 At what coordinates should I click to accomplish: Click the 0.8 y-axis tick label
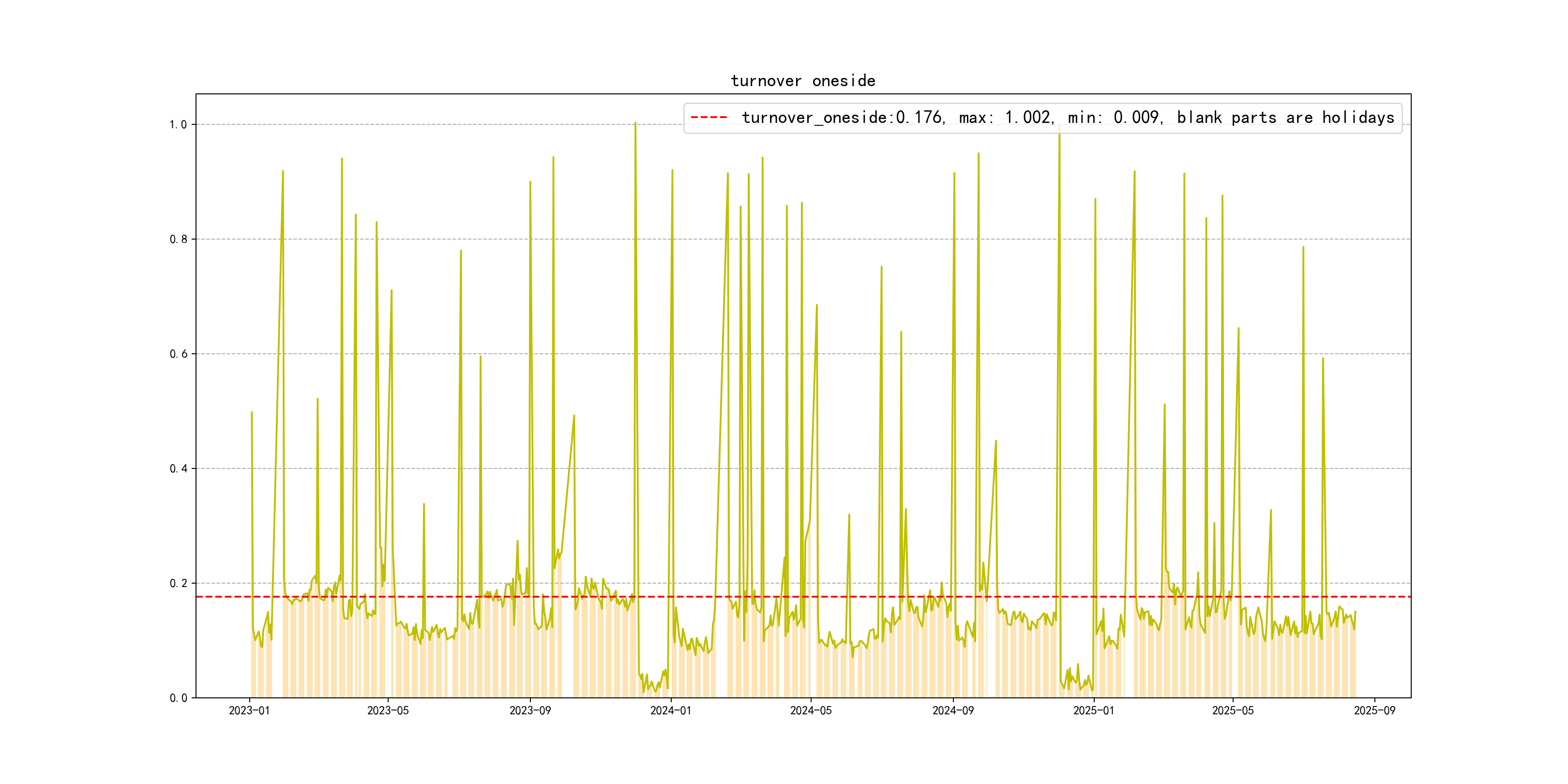178,239
